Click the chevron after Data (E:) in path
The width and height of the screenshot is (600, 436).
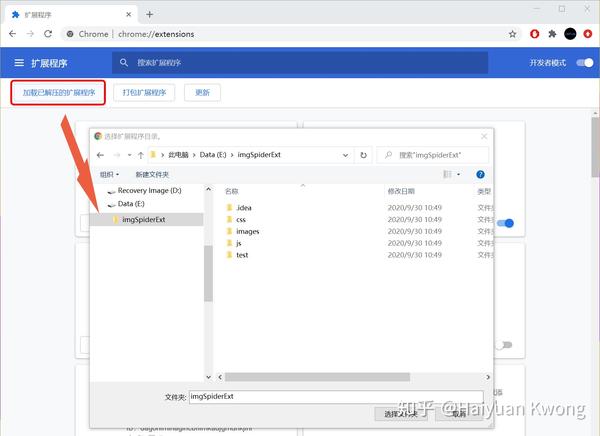click(x=232, y=155)
